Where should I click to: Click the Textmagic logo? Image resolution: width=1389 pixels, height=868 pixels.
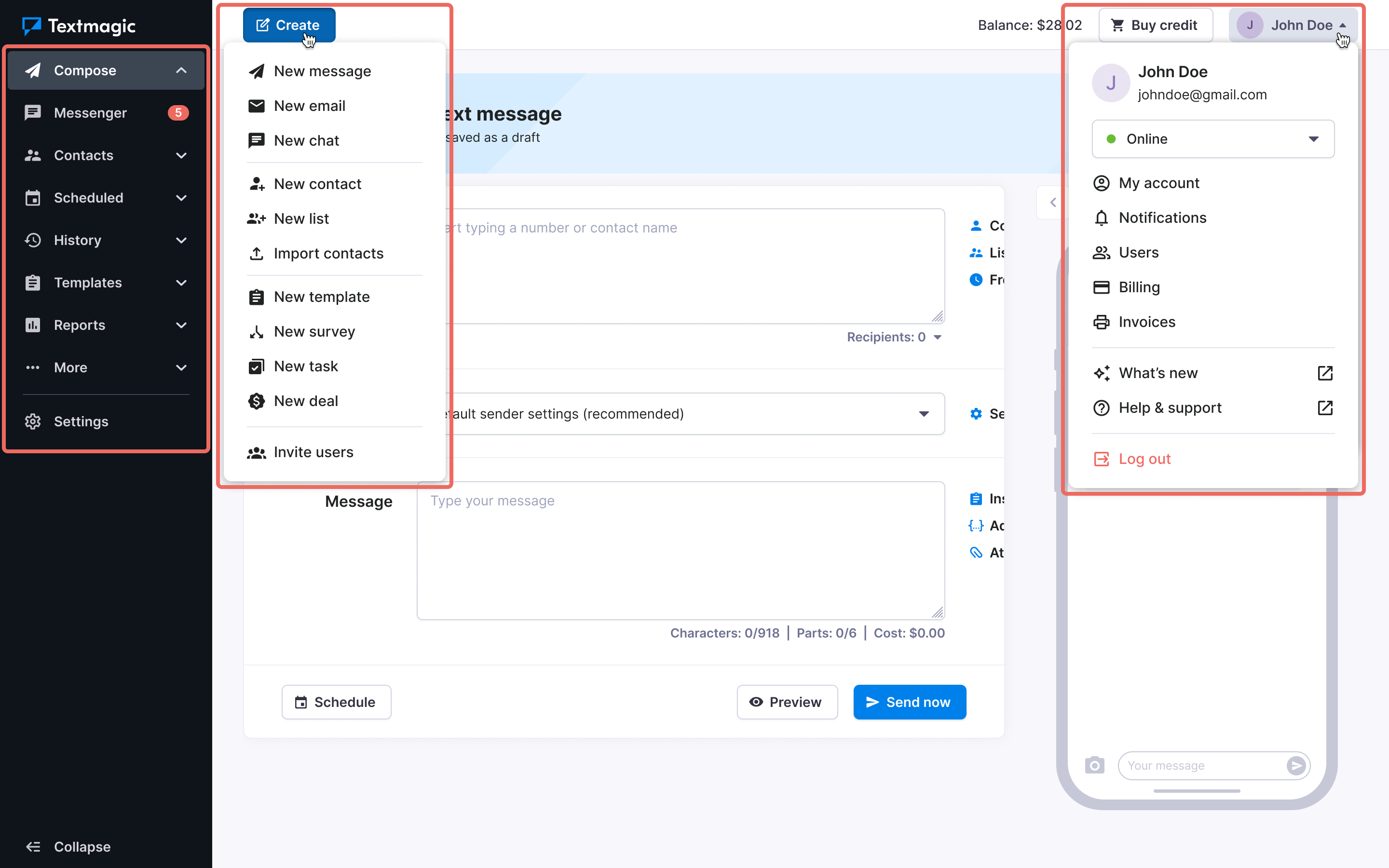(79, 26)
